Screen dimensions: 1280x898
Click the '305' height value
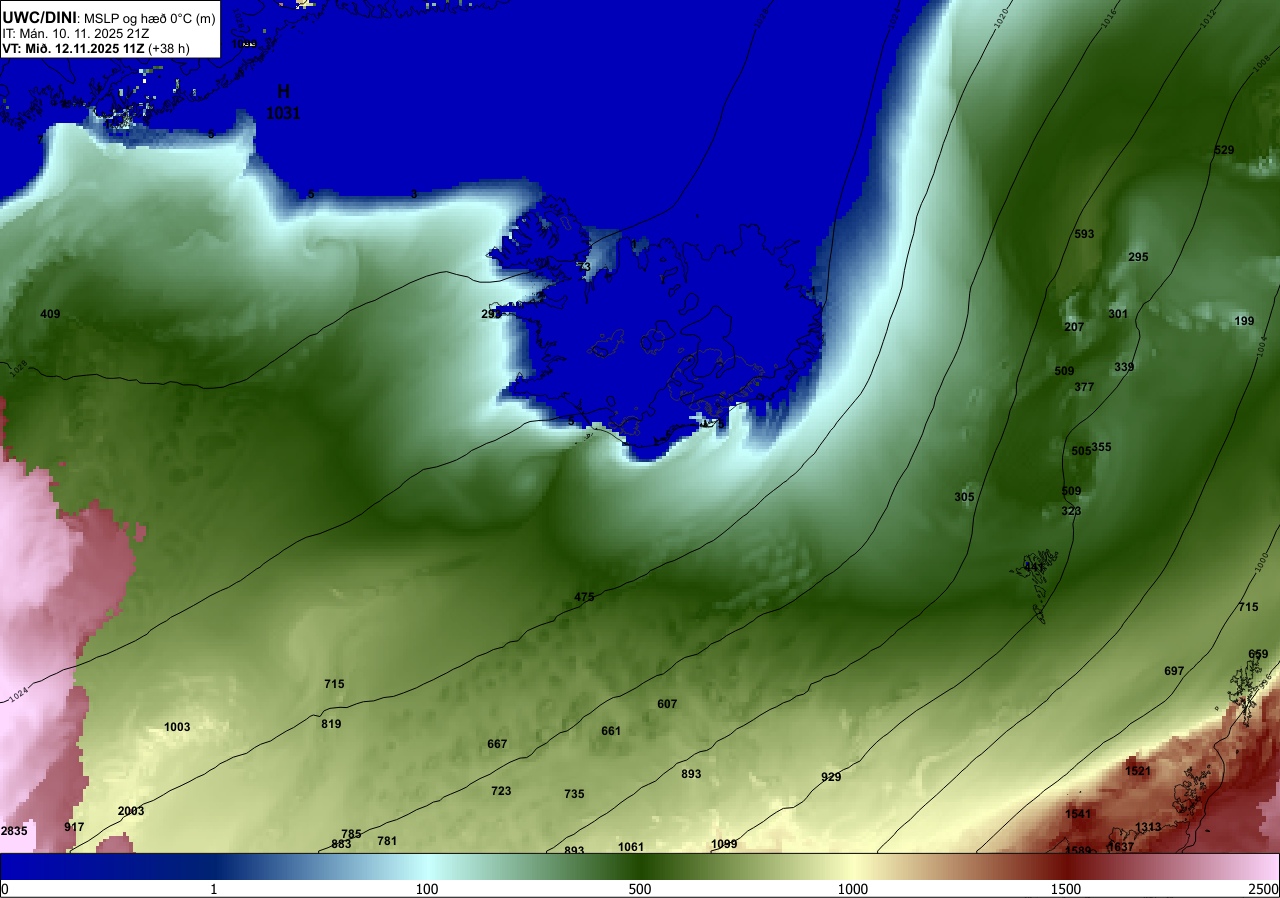pos(964,497)
